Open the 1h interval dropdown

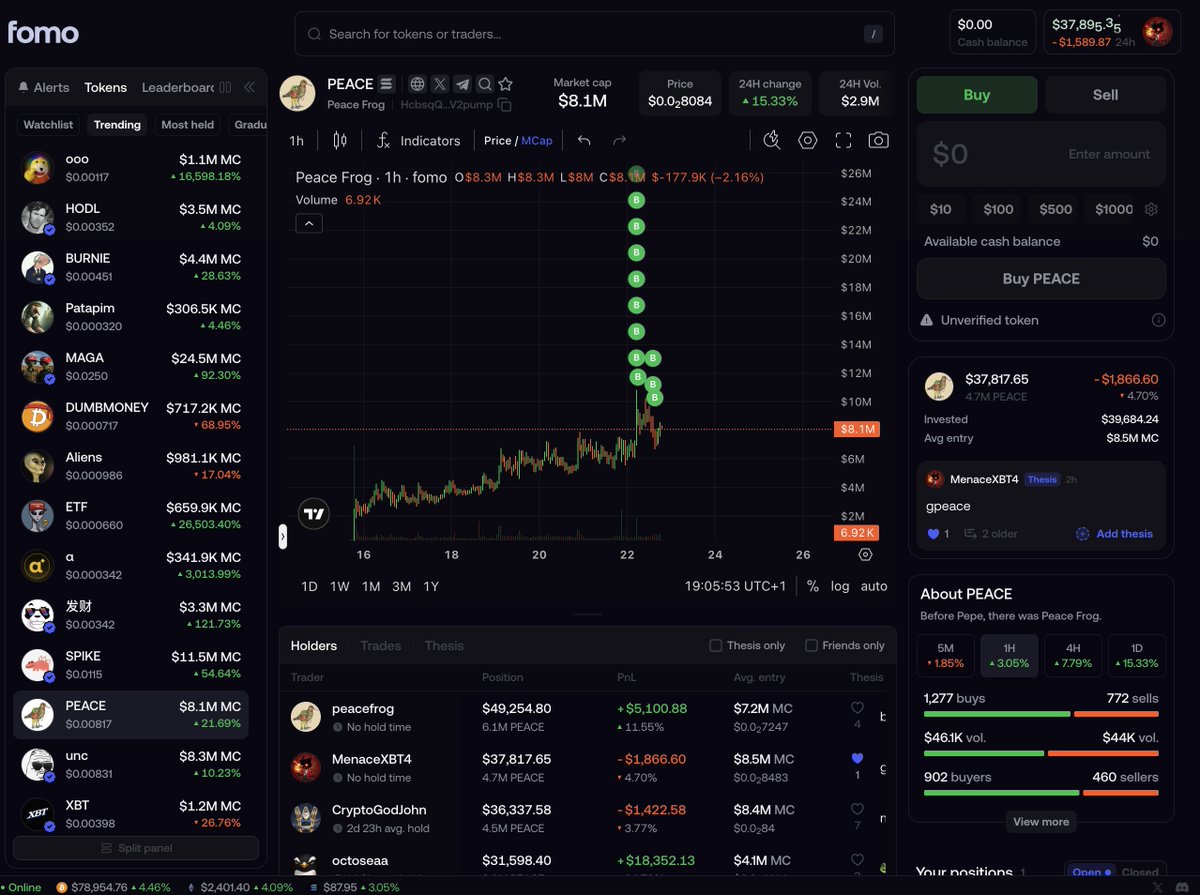pos(296,140)
